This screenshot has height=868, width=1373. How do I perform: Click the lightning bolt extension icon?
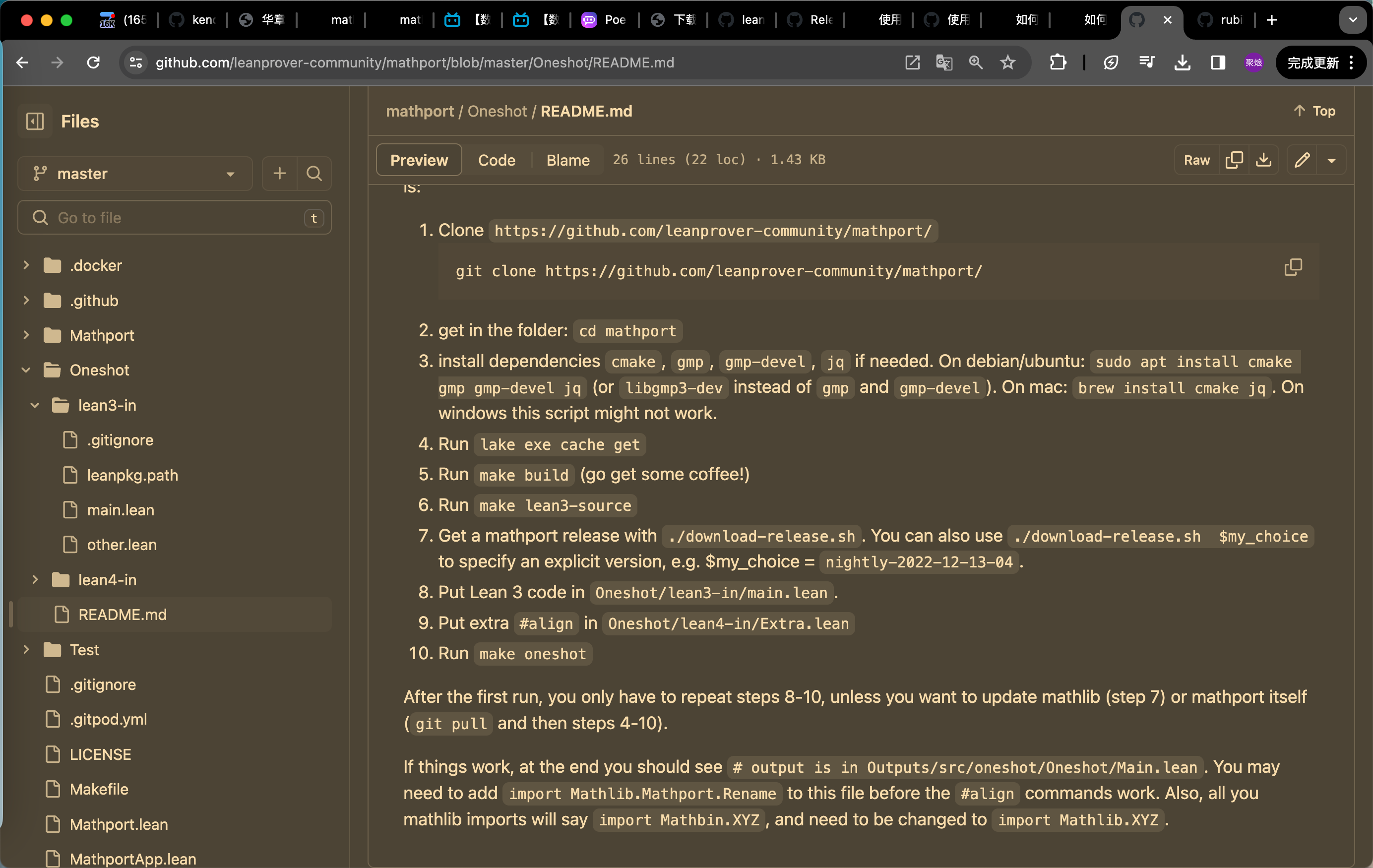point(1111,62)
